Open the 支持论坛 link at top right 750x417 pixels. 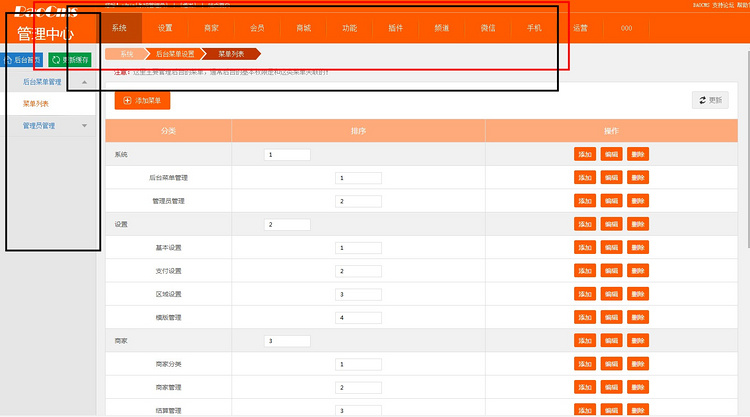click(x=723, y=5)
